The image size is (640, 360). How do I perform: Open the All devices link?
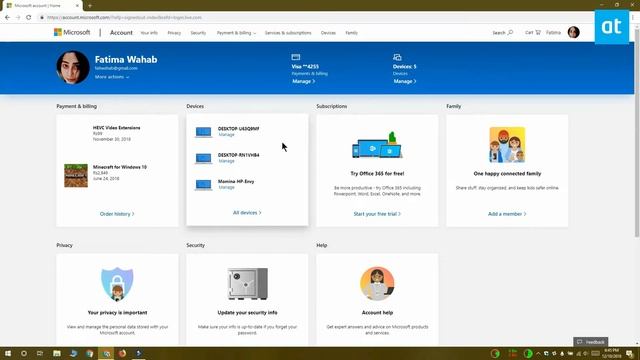click(247, 213)
